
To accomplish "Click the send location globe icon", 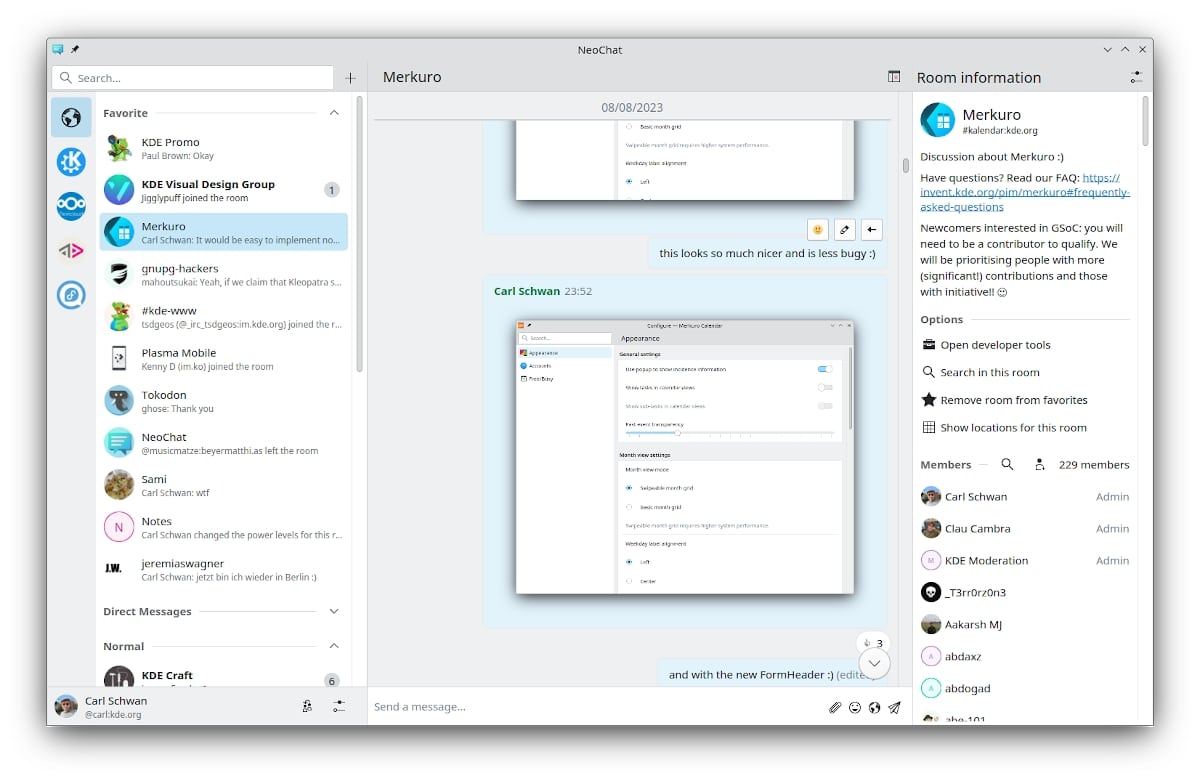I will click(875, 707).
